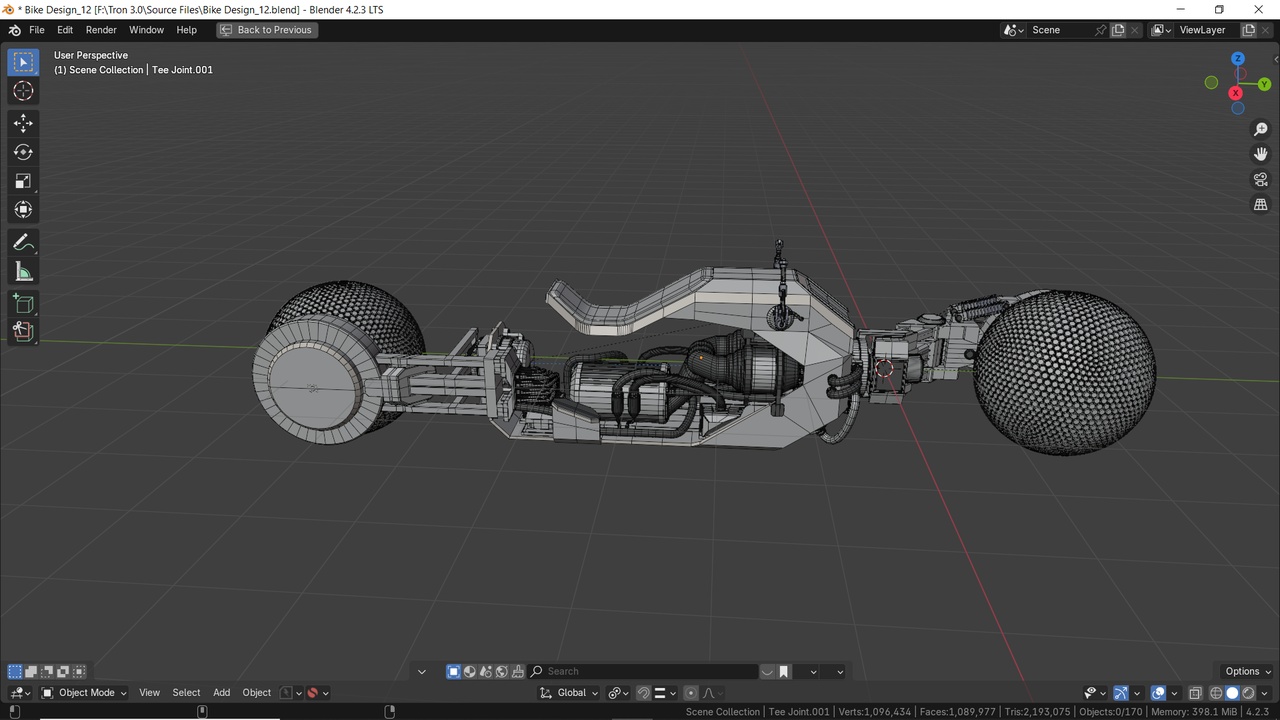Select the Select Box tool
The height and width of the screenshot is (720, 1280).
coord(23,62)
